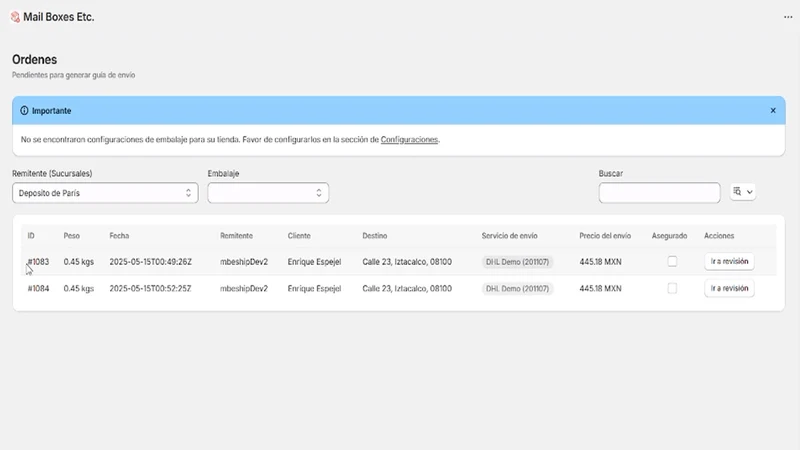Check Asegurado for order #1084

tap(672, 288)
